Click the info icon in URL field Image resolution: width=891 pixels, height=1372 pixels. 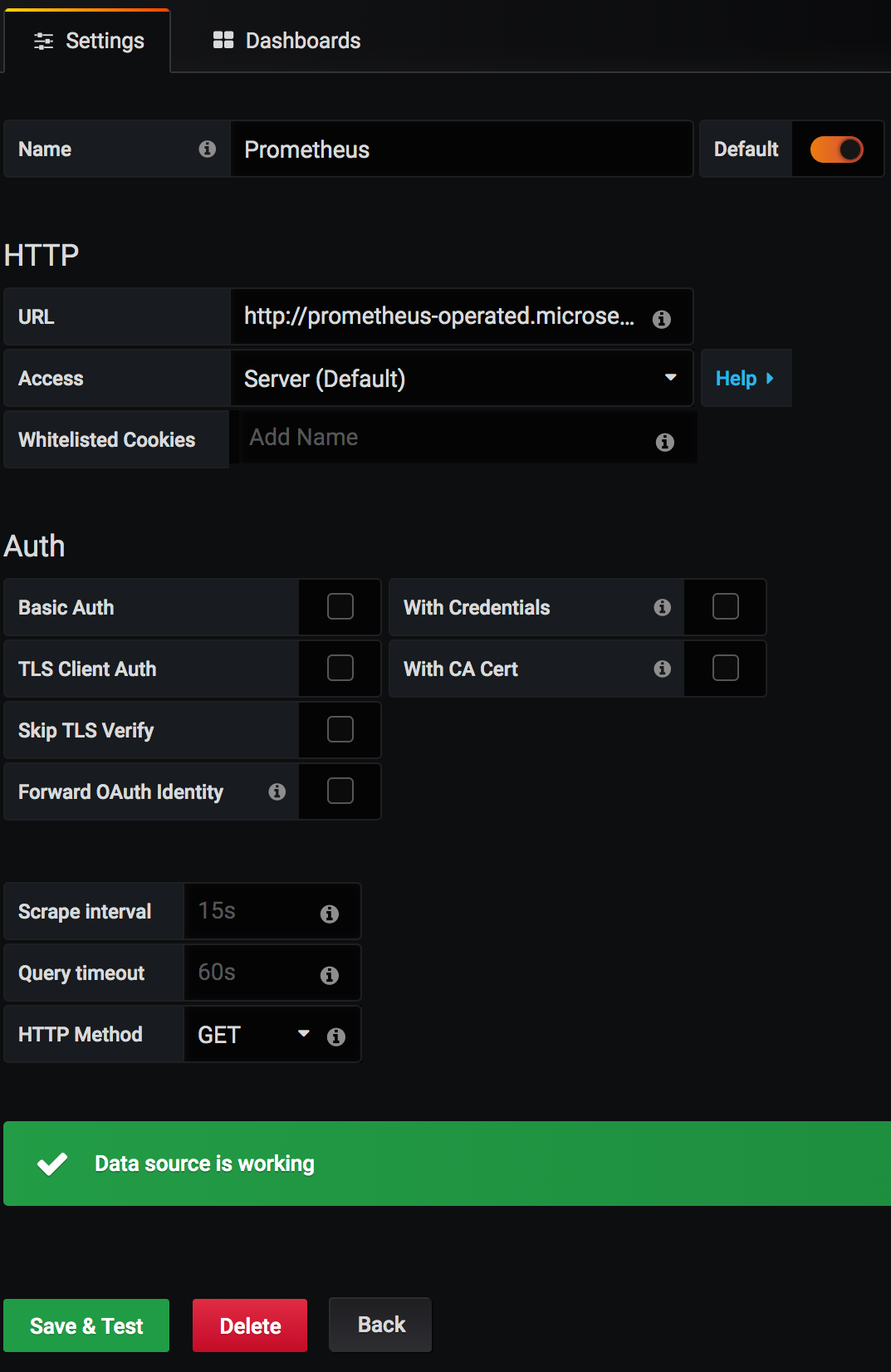662,319
